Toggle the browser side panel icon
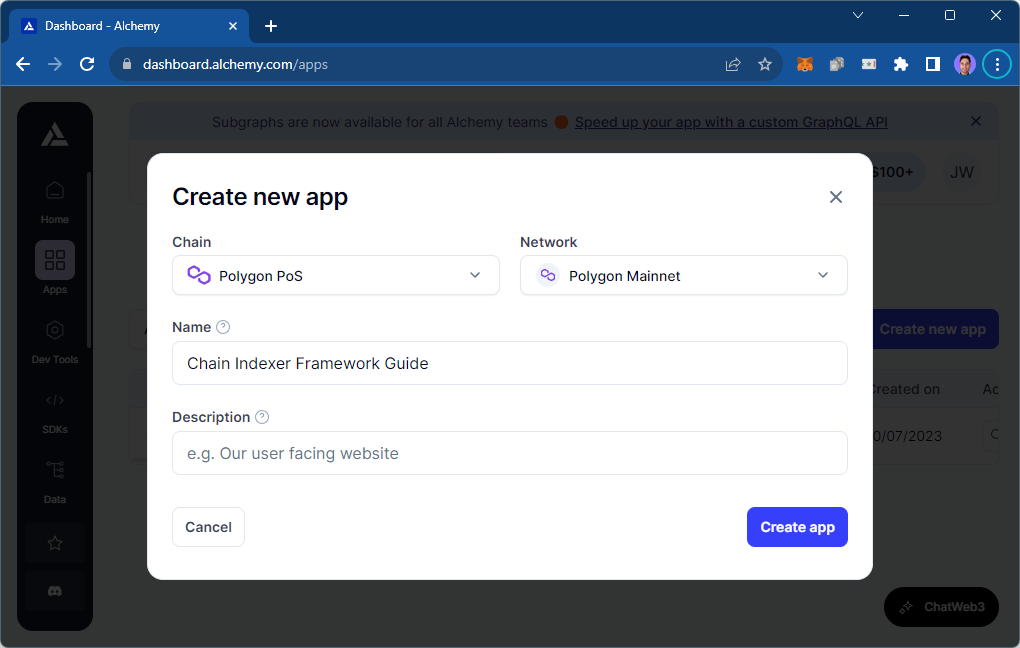Screen dimensions: 1020x648 point(933,64)
